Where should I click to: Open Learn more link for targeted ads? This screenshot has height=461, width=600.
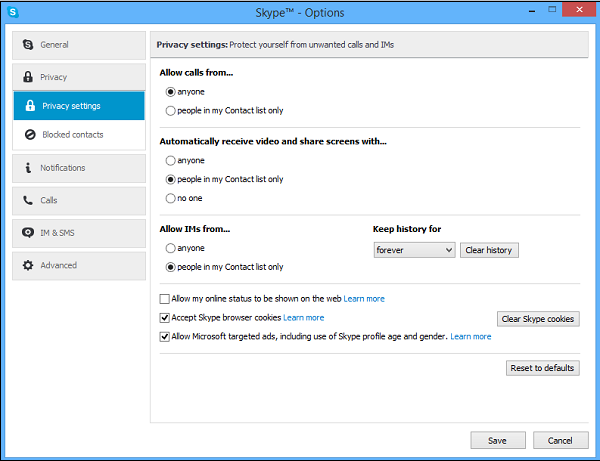click(470, 337)
